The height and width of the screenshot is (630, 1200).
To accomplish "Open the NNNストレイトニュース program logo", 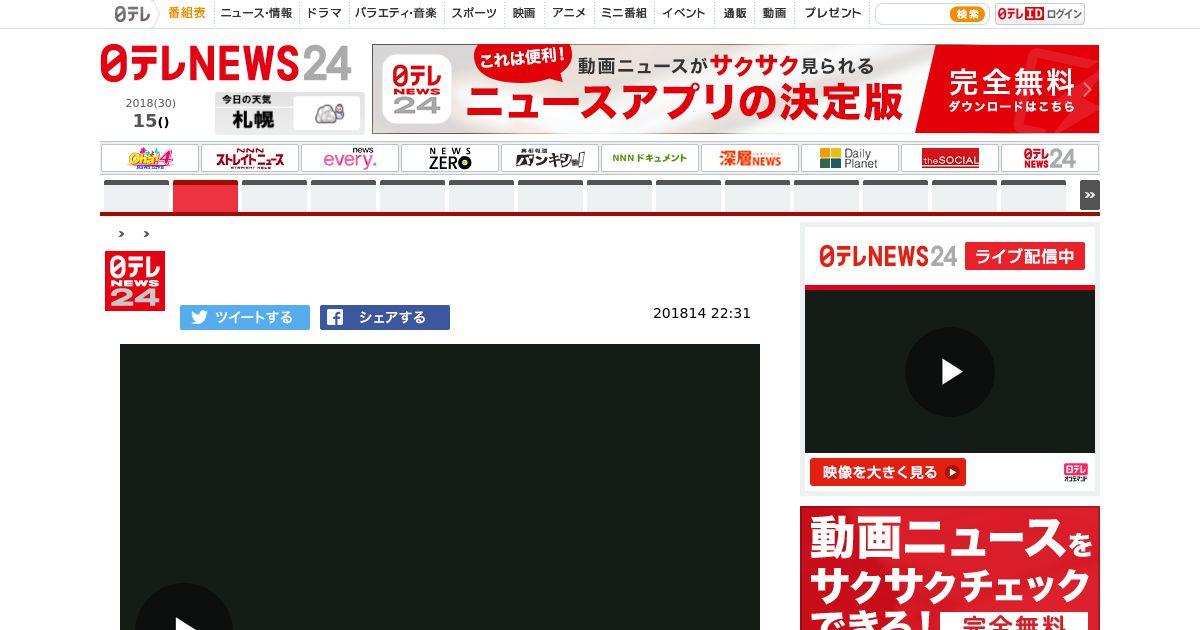I will [250, 158].
